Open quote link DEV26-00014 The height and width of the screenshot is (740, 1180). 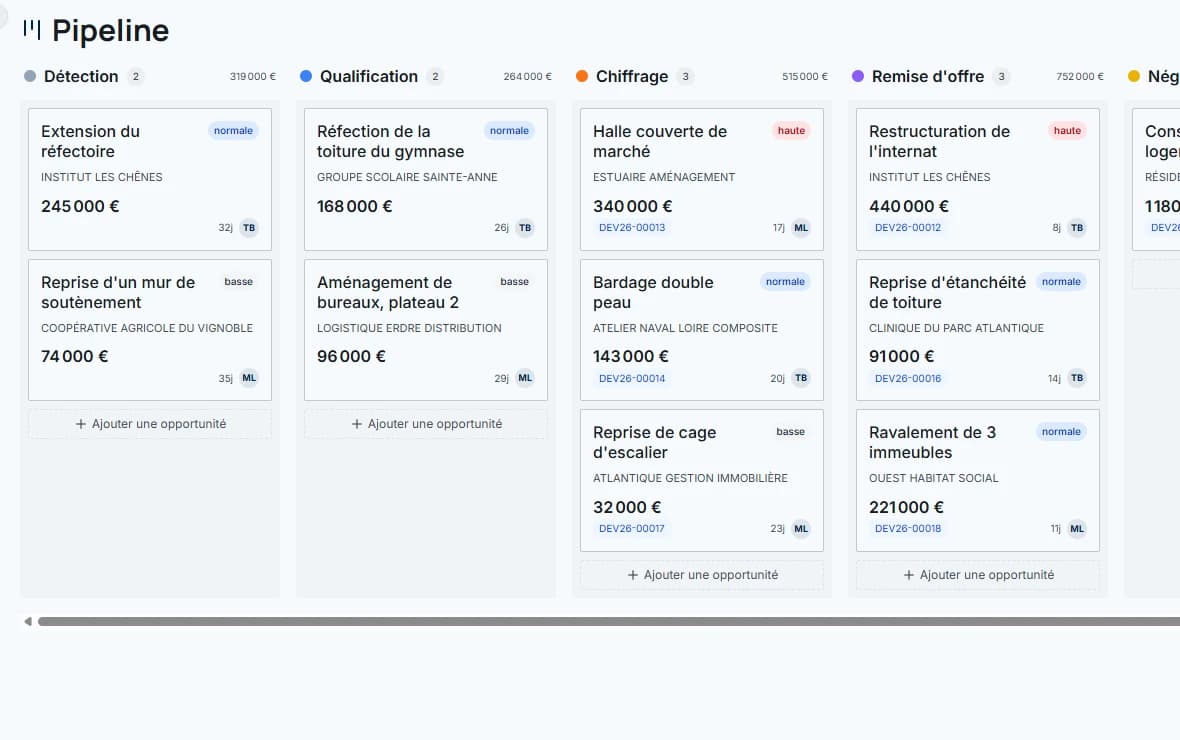click(x=632, y=379)
